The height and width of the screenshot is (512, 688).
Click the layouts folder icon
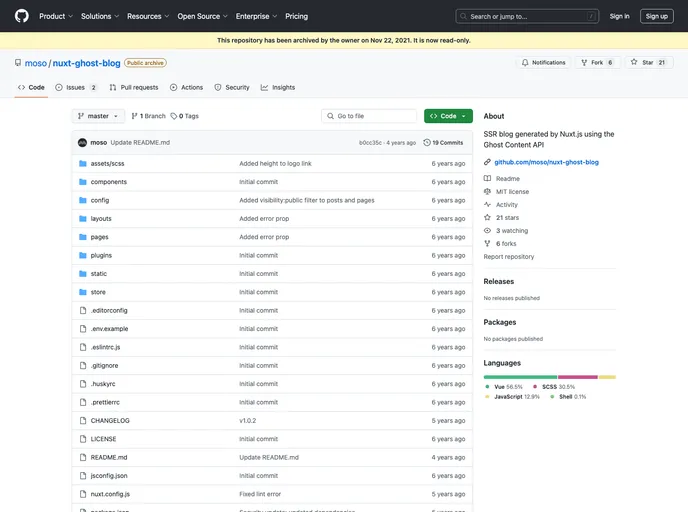click(x=82, y=218)
